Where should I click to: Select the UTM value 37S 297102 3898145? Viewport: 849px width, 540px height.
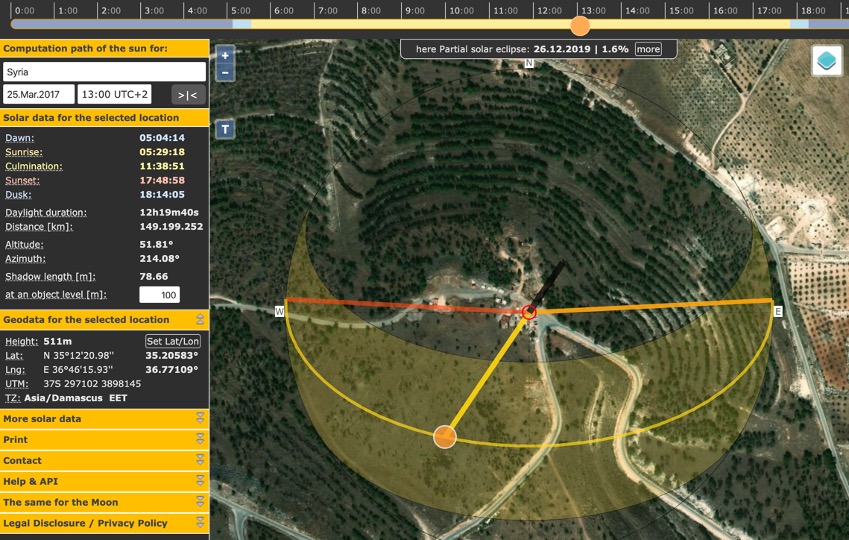point(92,383)
